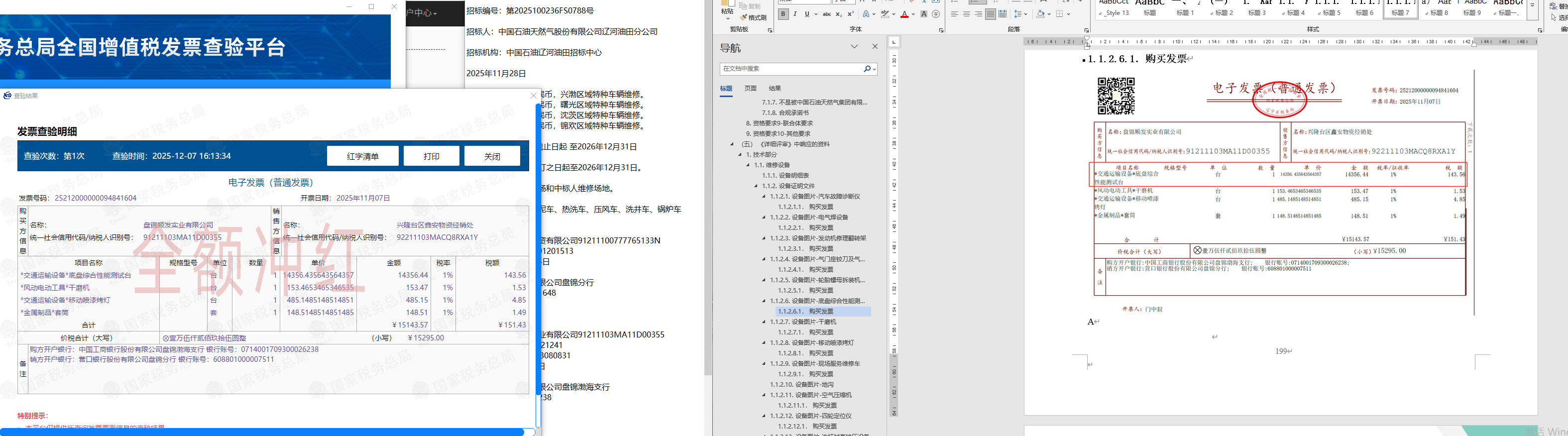
Task: Close the navigation pane
Action: (875, 47)
